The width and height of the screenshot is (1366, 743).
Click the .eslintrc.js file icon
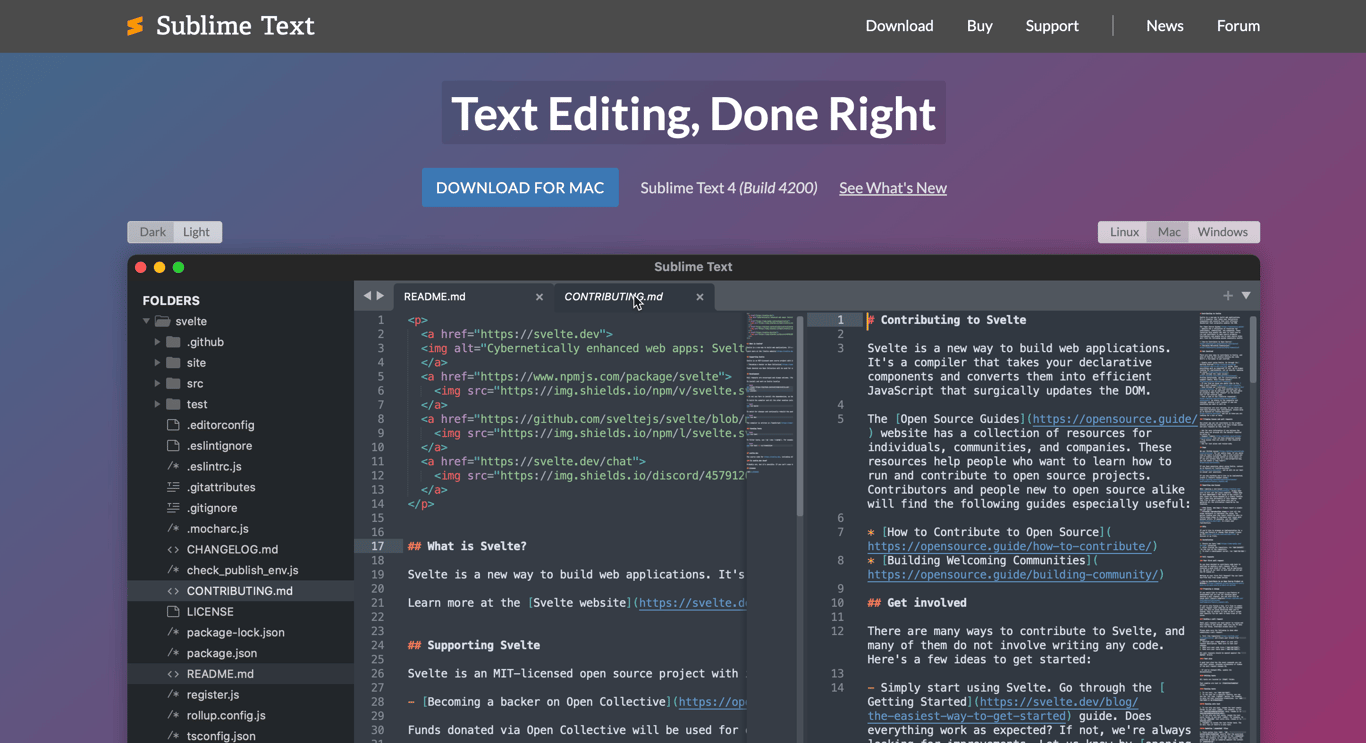(x=172, y=466)
